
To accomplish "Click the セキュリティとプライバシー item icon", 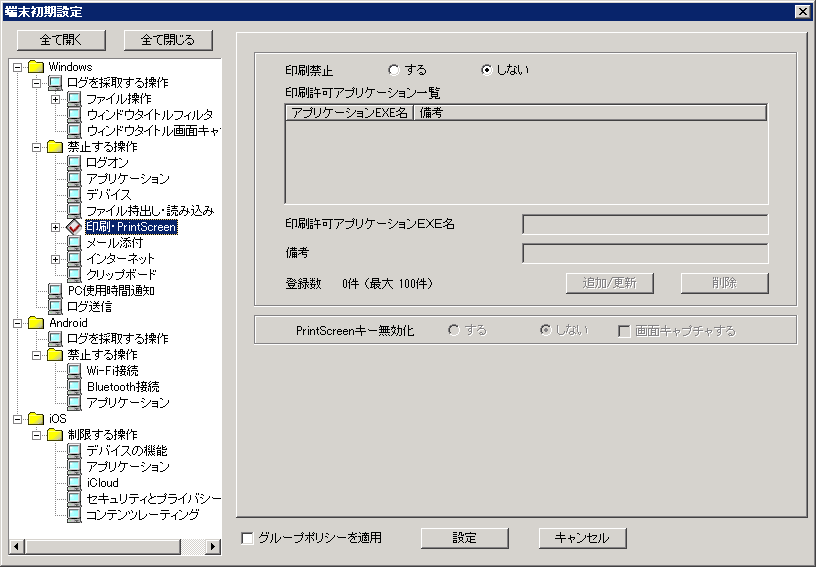I will (74, 499).
